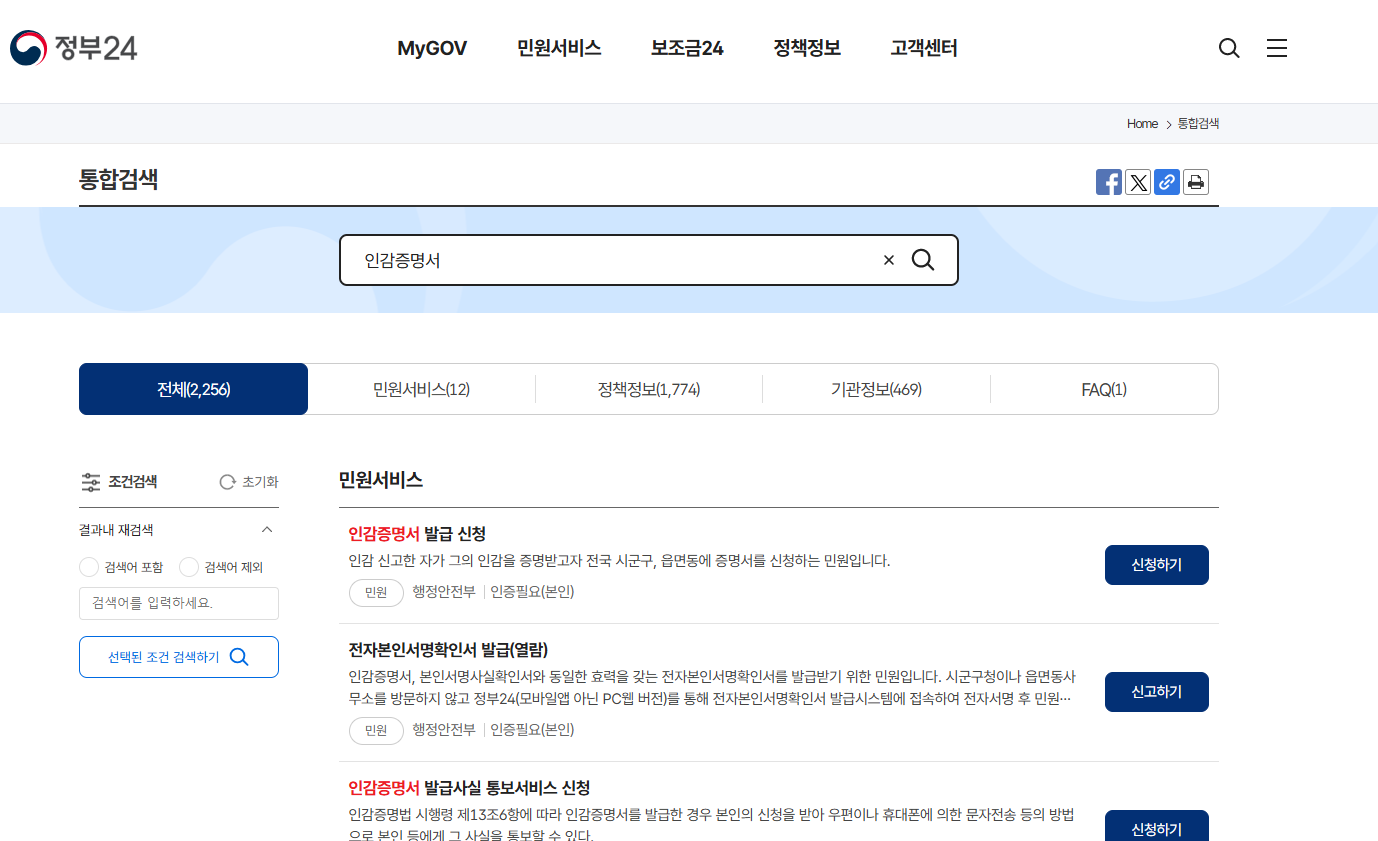Image resolution: width=1378 pixels, height=841 pixels.
Task: Reset filters via the 초기화 icon
Action: pyautogui.click(x=227, y=482)
